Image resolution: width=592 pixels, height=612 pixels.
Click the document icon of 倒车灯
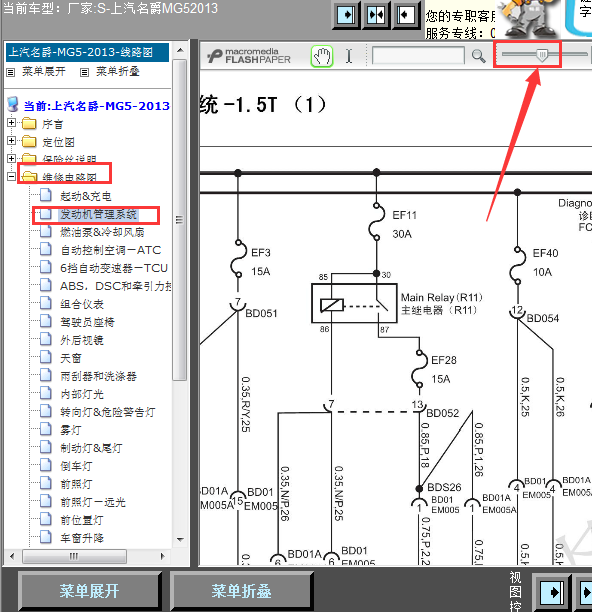point(46,464)
